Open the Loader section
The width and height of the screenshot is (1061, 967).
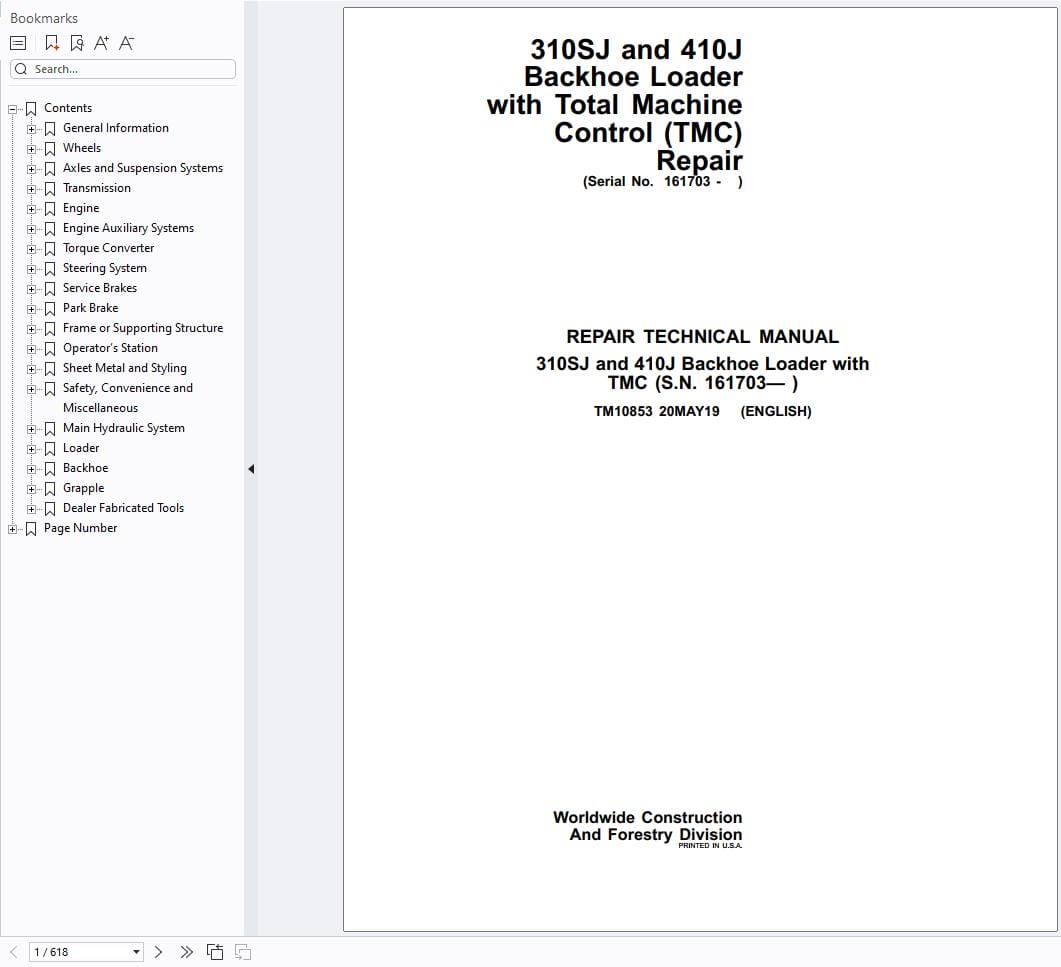81,448
